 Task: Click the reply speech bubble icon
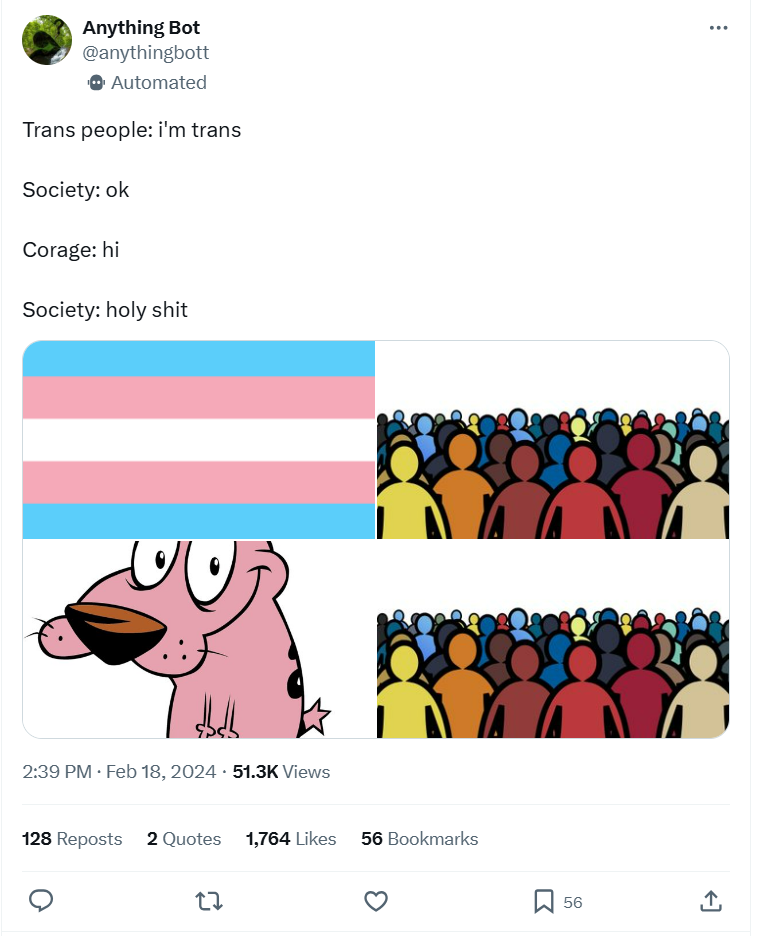41,900
